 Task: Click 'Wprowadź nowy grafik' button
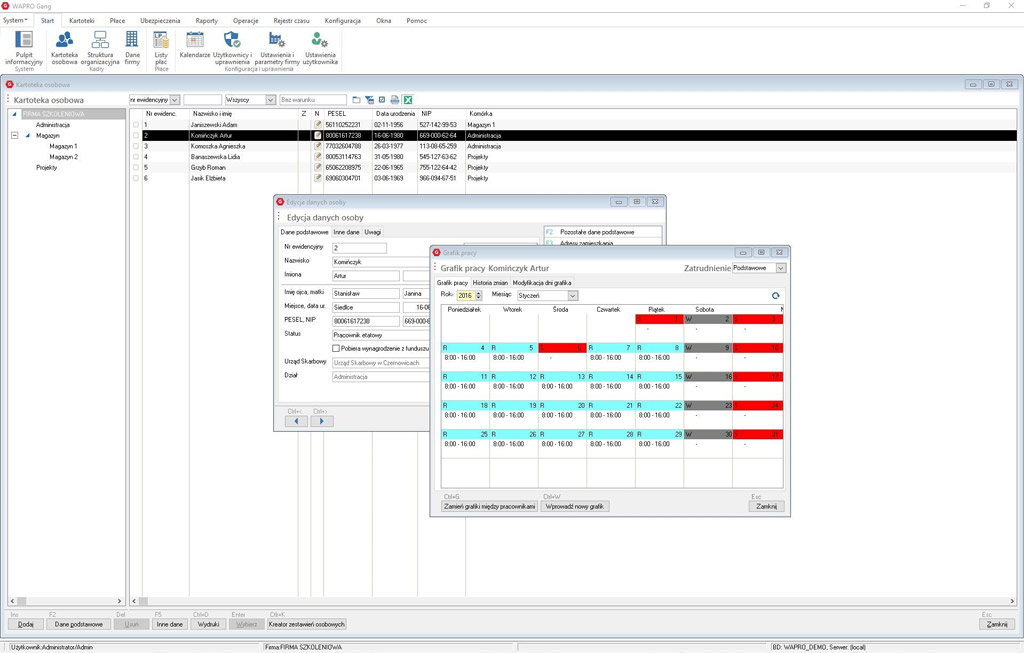(x=575, y=506)
